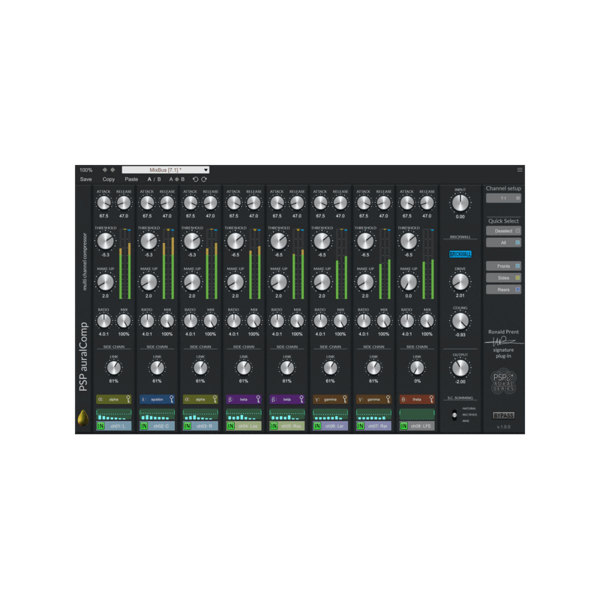Screen dimensions: 600x600
Task: Click the S.C. Summing mode switch
Action: point(454,415)
